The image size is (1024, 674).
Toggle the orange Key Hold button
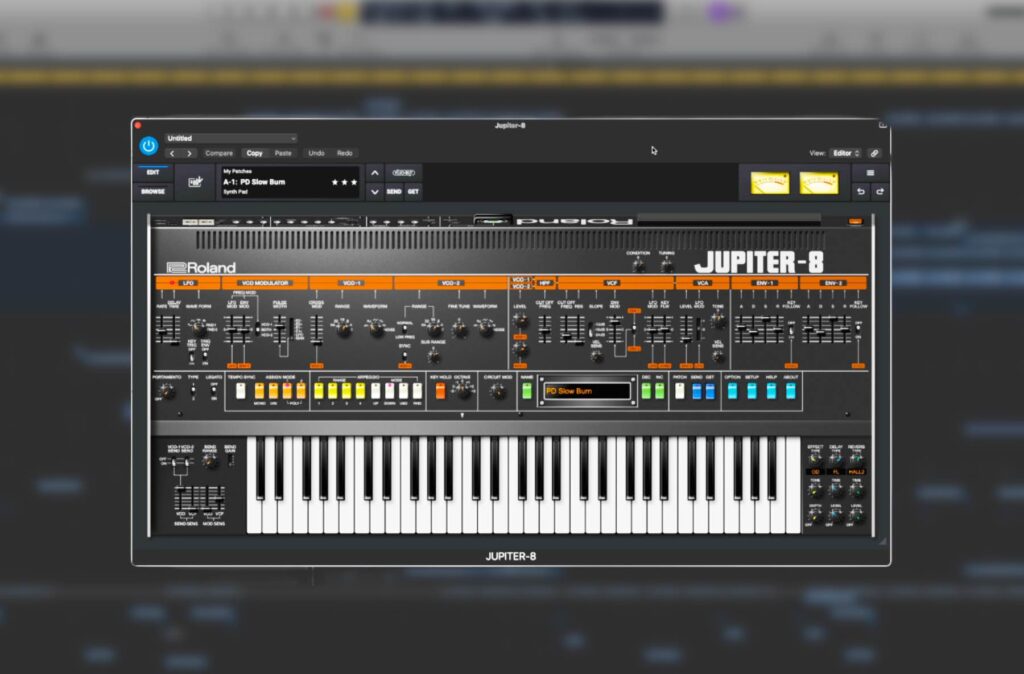[x=440, y=391]
